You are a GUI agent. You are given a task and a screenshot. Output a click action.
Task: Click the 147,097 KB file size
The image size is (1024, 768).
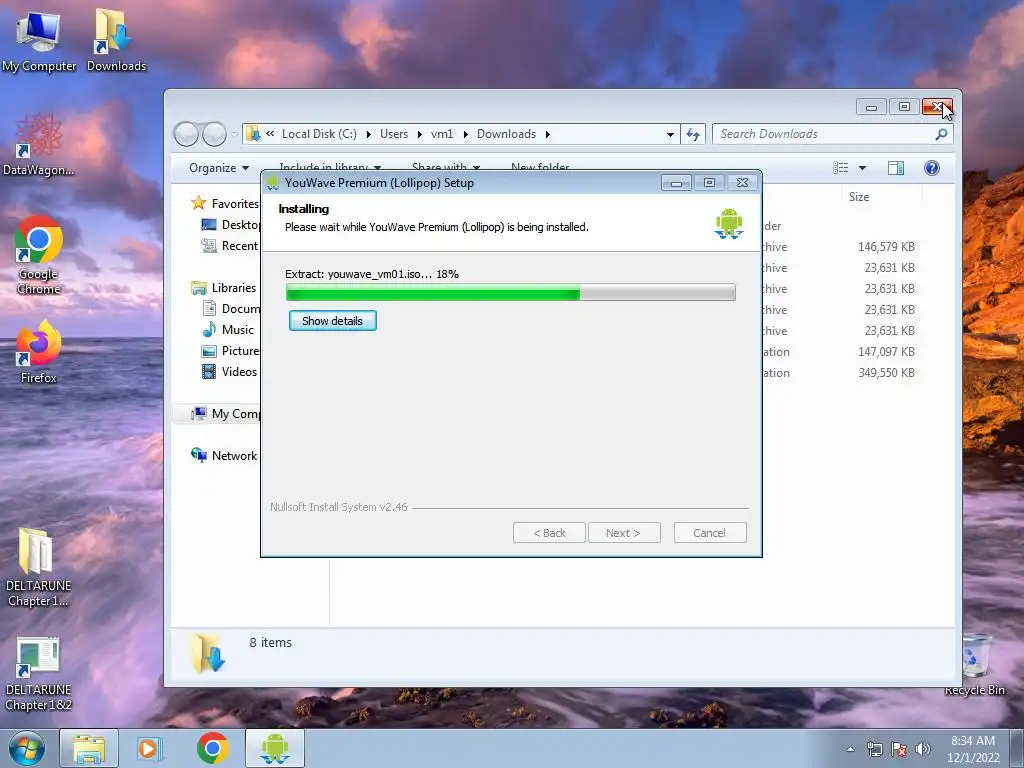click(x=886, y=352)
